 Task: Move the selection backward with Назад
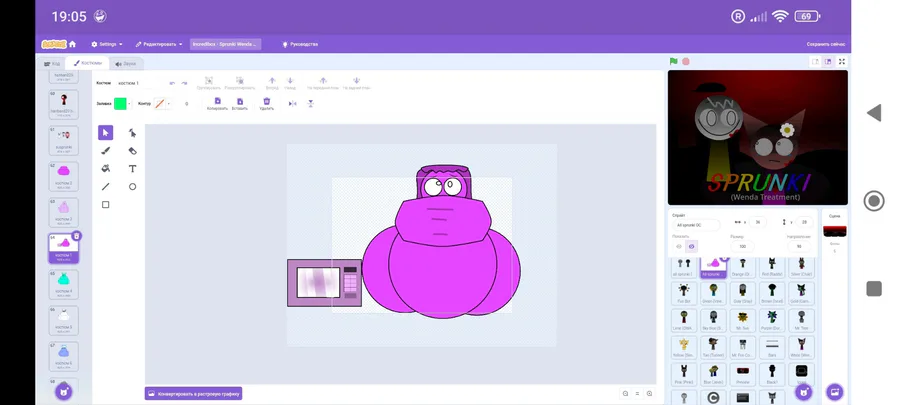pos(290,81)
